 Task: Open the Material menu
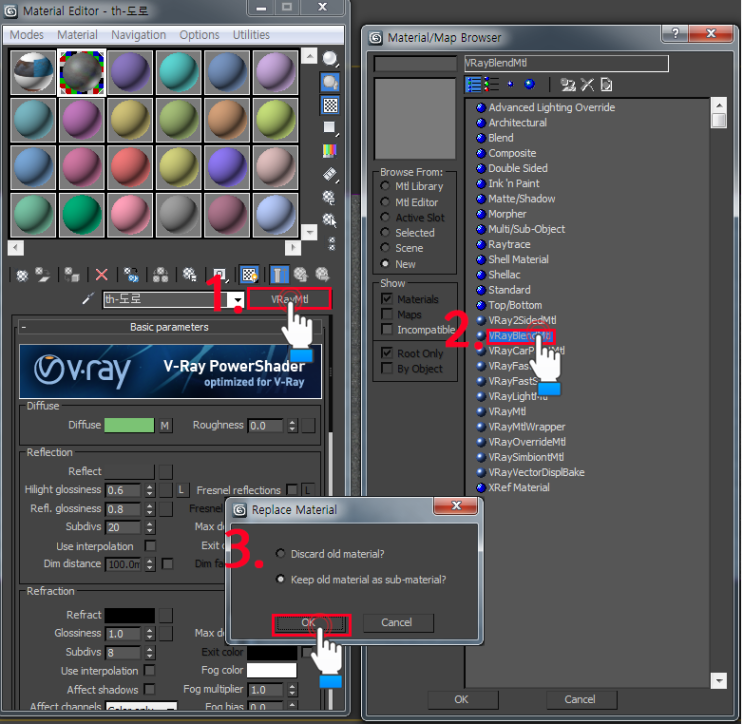click(77, 35)
